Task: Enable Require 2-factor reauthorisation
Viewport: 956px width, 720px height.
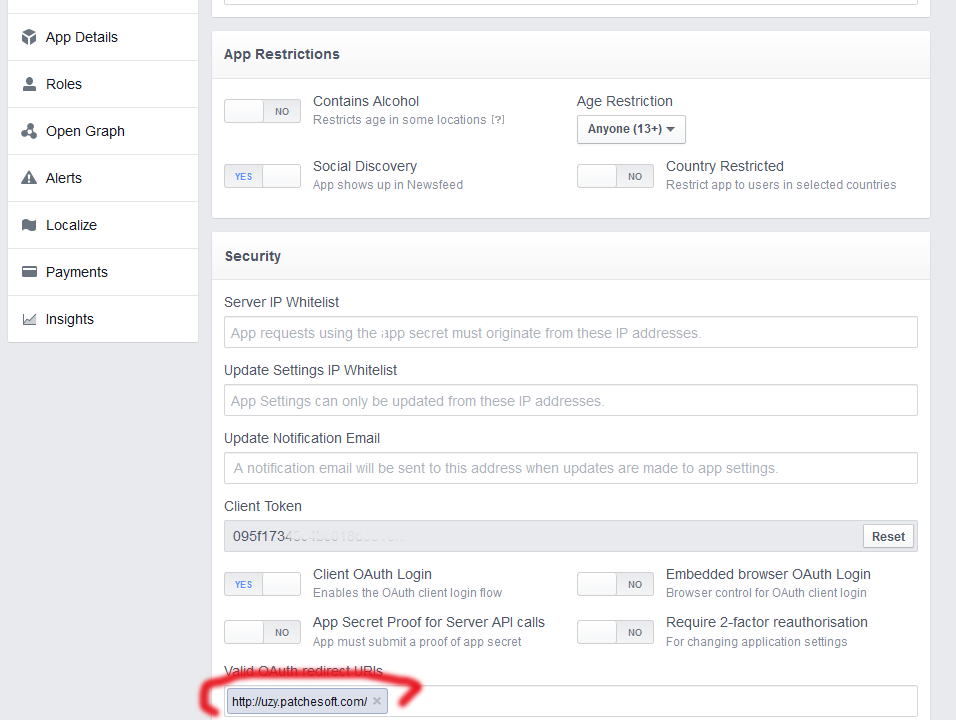Action: click(615, 632)
